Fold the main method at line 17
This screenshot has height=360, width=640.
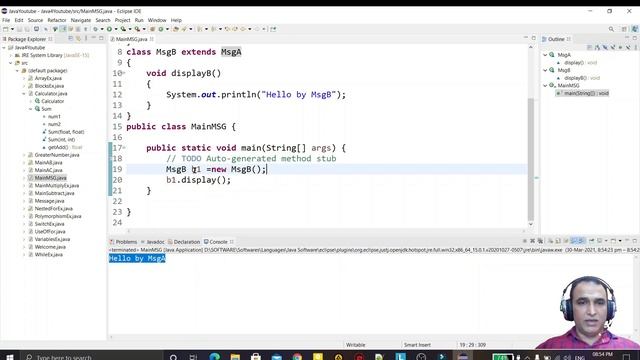click(x=124, y=148)
